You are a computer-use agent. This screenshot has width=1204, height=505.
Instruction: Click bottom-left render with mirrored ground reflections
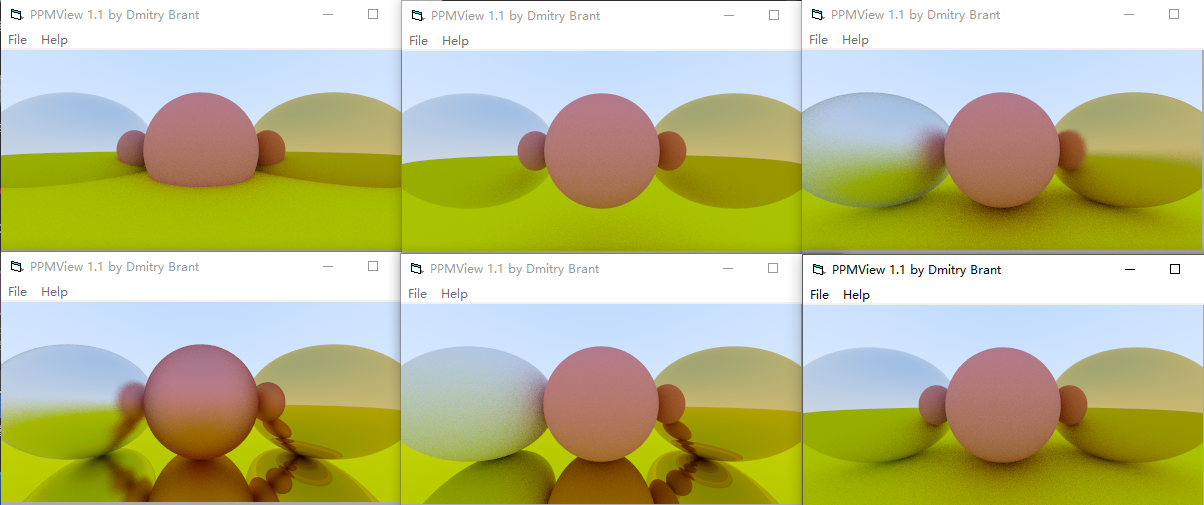click(200, 403)
